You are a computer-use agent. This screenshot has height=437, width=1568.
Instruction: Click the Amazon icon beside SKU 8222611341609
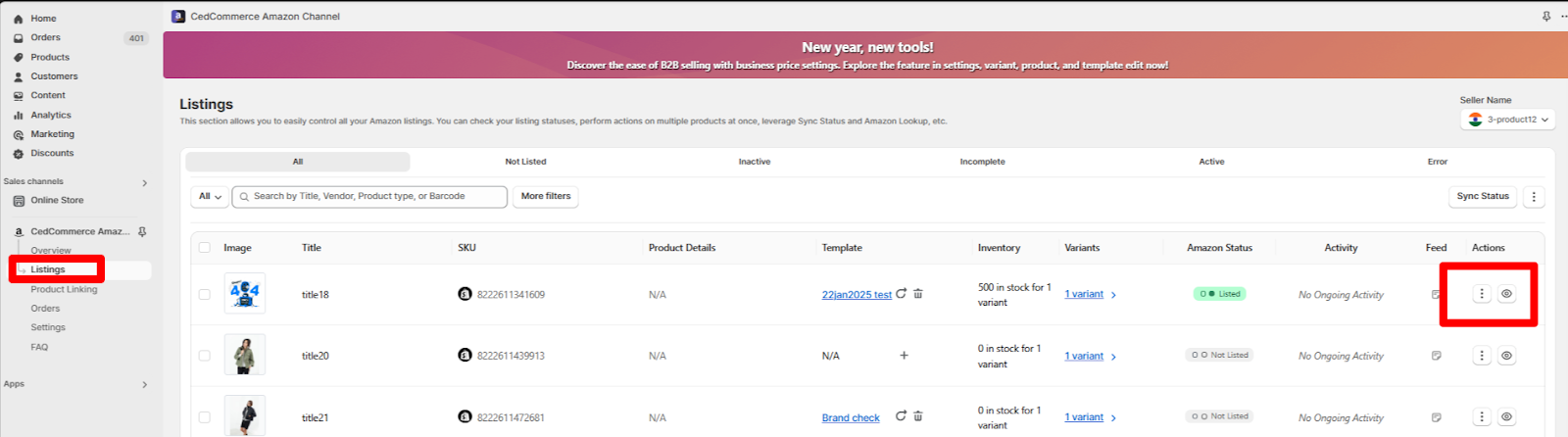point(465,294)
